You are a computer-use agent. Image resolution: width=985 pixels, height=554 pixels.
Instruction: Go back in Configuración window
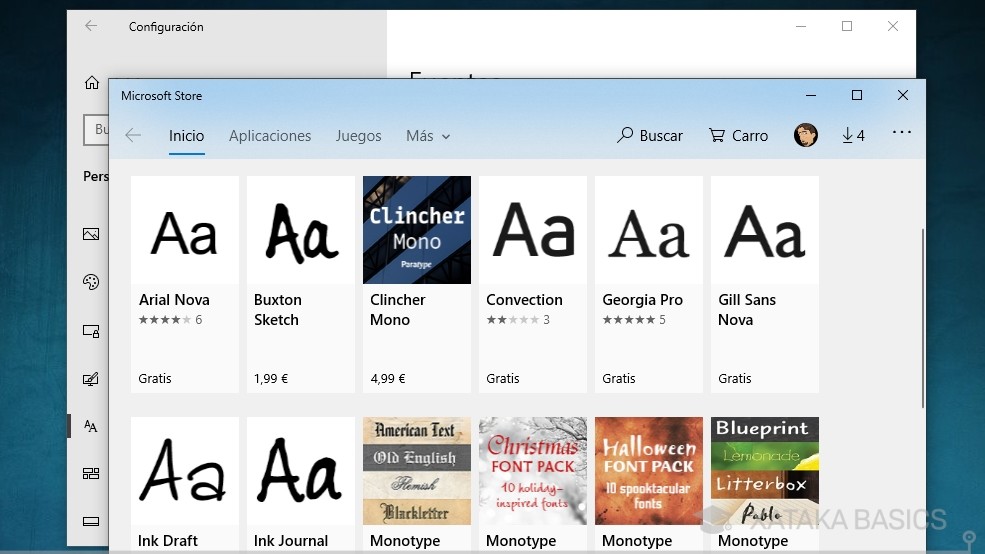point(91,26)
